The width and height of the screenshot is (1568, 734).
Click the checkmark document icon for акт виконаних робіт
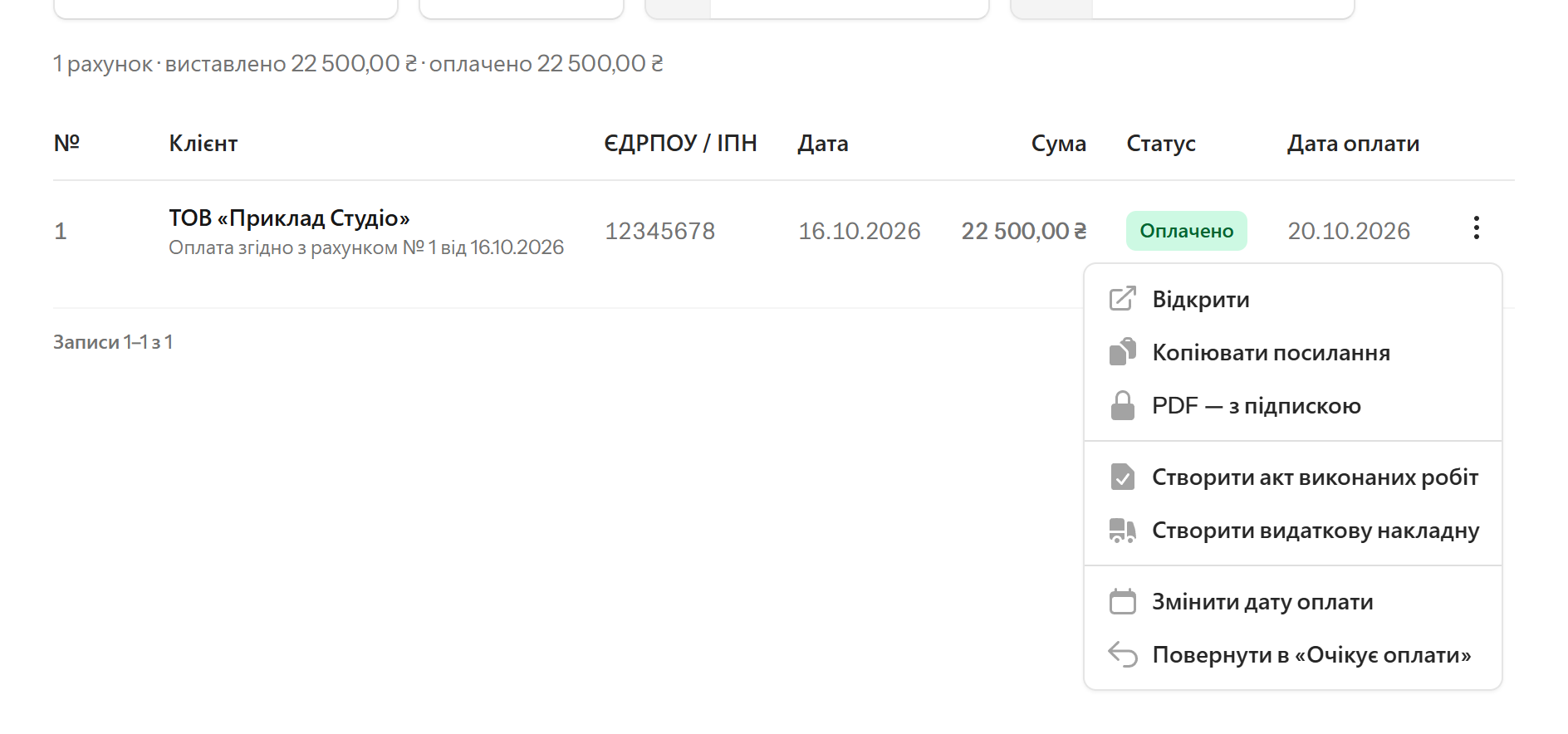click(x=1123, y=477)
